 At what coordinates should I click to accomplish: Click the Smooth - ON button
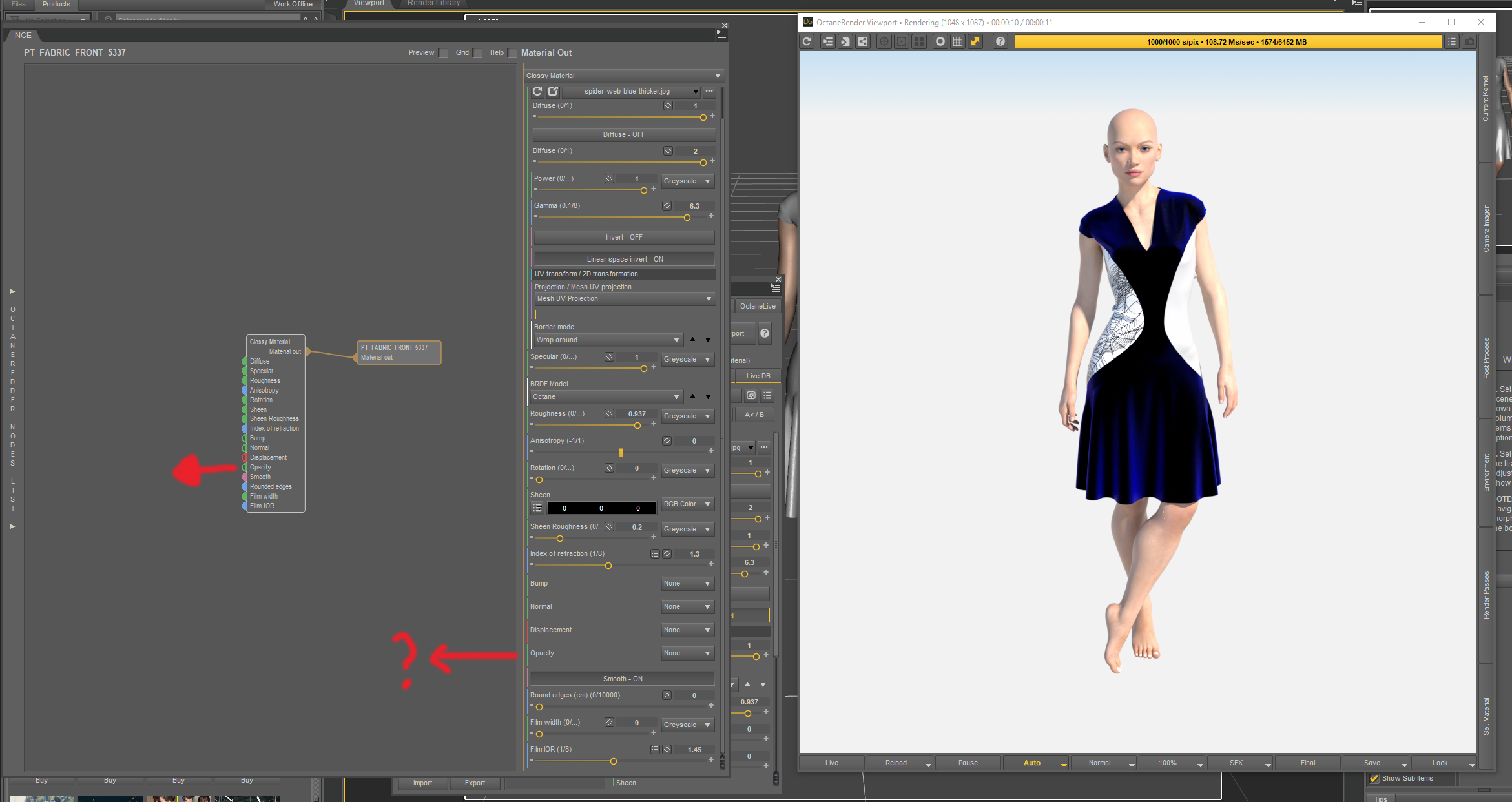pyautogui.click(x=622, y=679)
